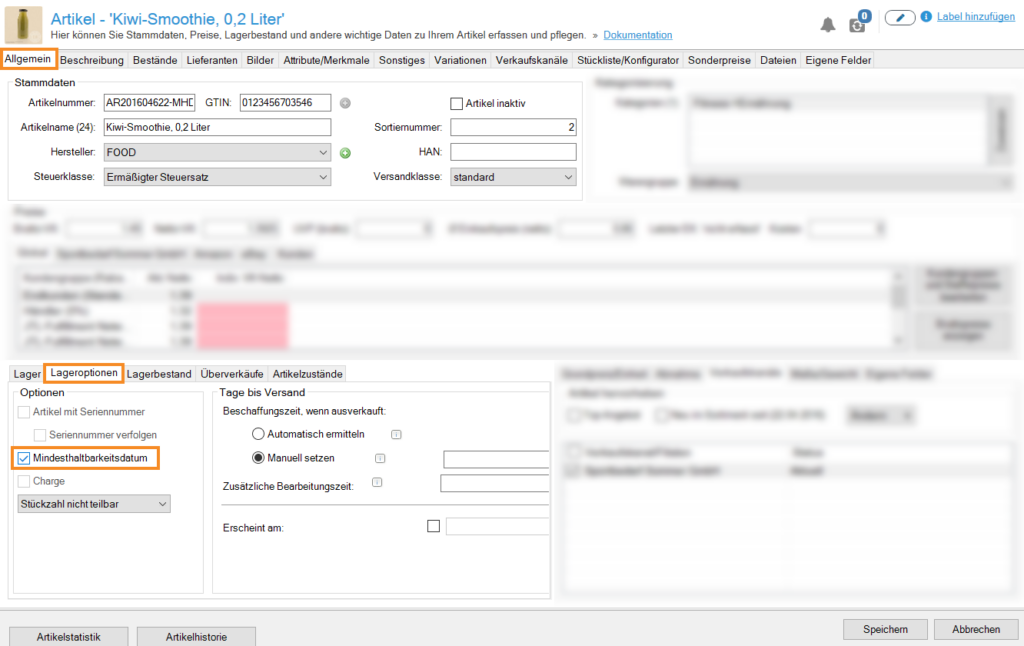
Task: Add a manufacturer with the green plus icon
Action: coord(345,153)
